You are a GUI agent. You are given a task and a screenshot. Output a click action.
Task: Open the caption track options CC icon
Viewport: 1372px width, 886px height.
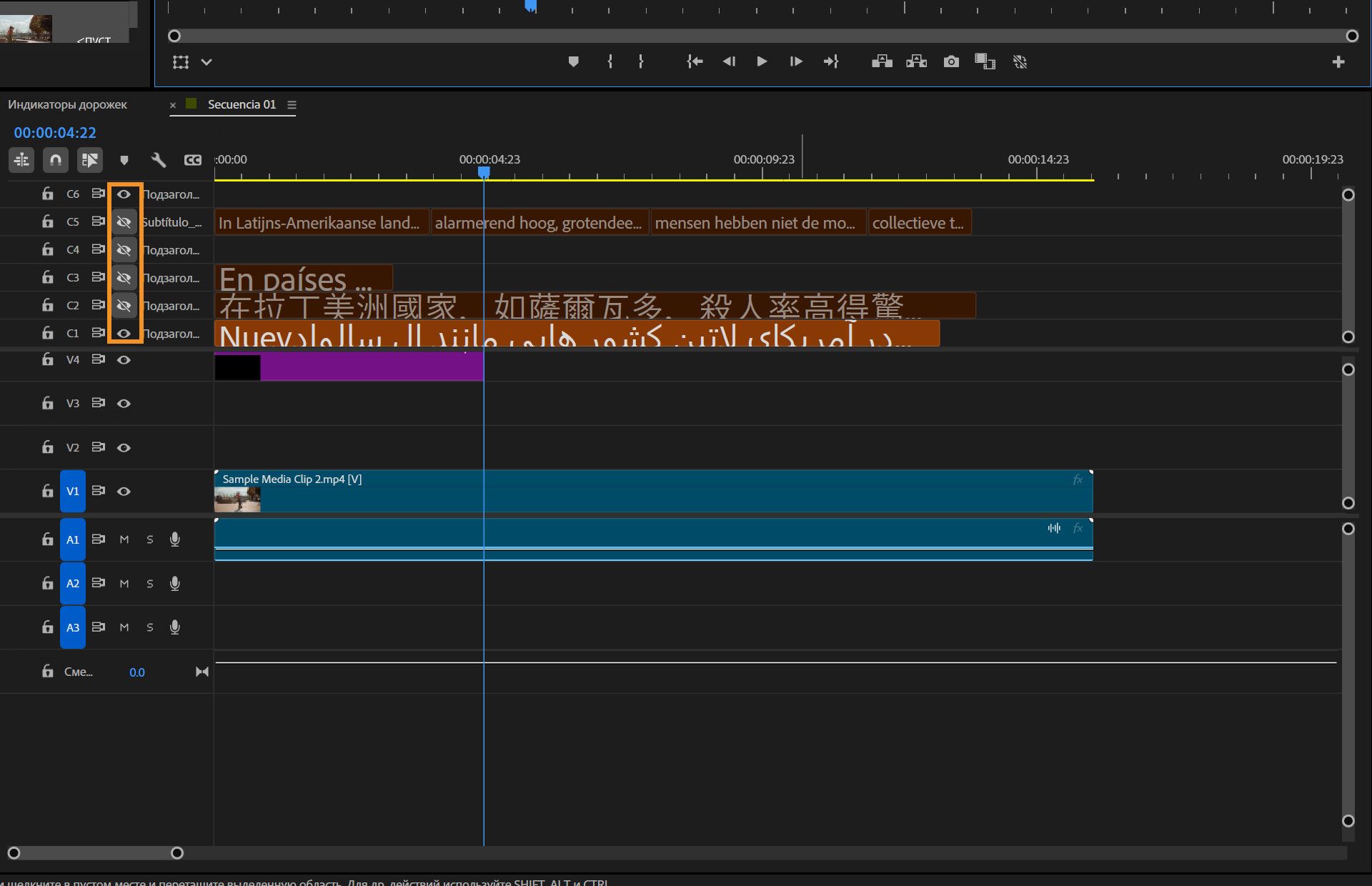coord(193,160)
